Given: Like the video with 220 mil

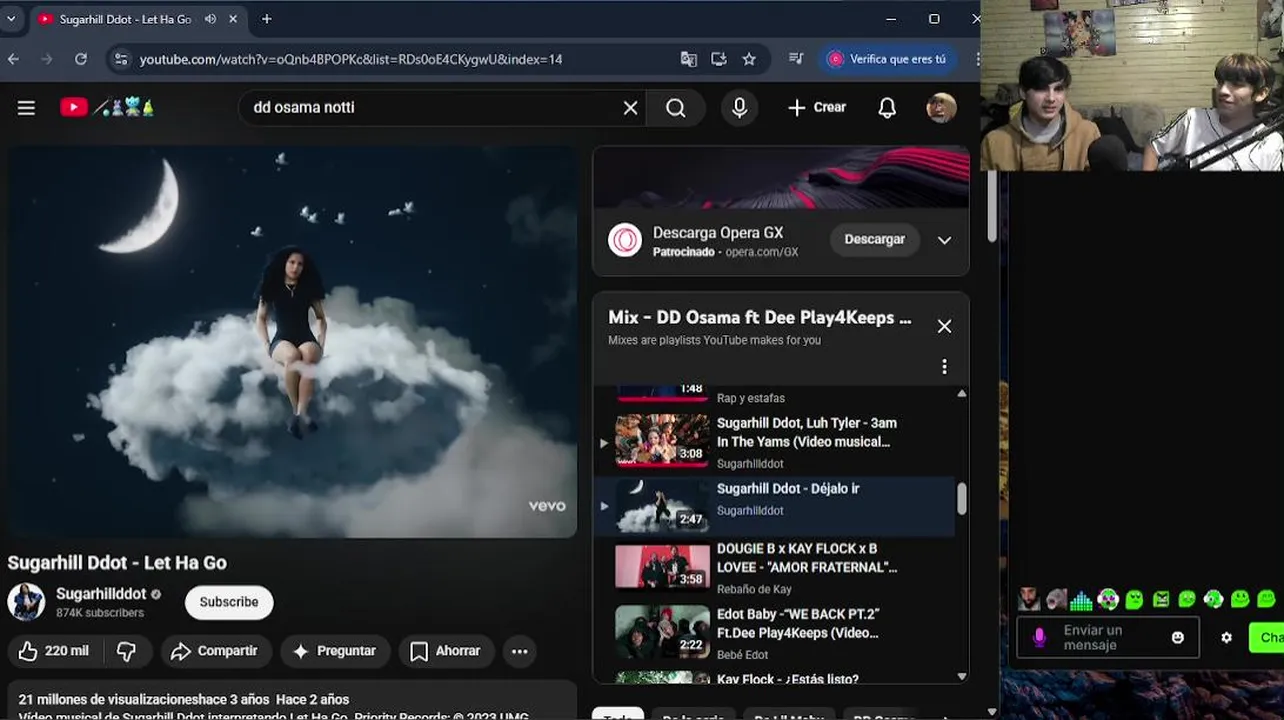Looking at the screenshot, I should tap(54, 651).
